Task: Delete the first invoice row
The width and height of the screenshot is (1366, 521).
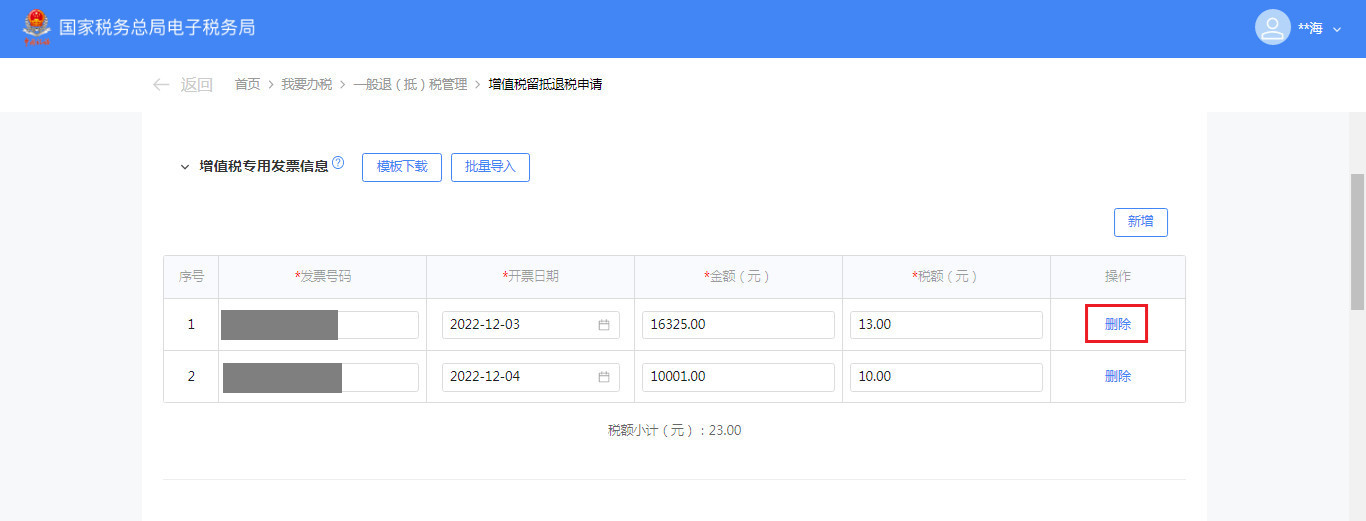Action: (x=1117, y=325)
